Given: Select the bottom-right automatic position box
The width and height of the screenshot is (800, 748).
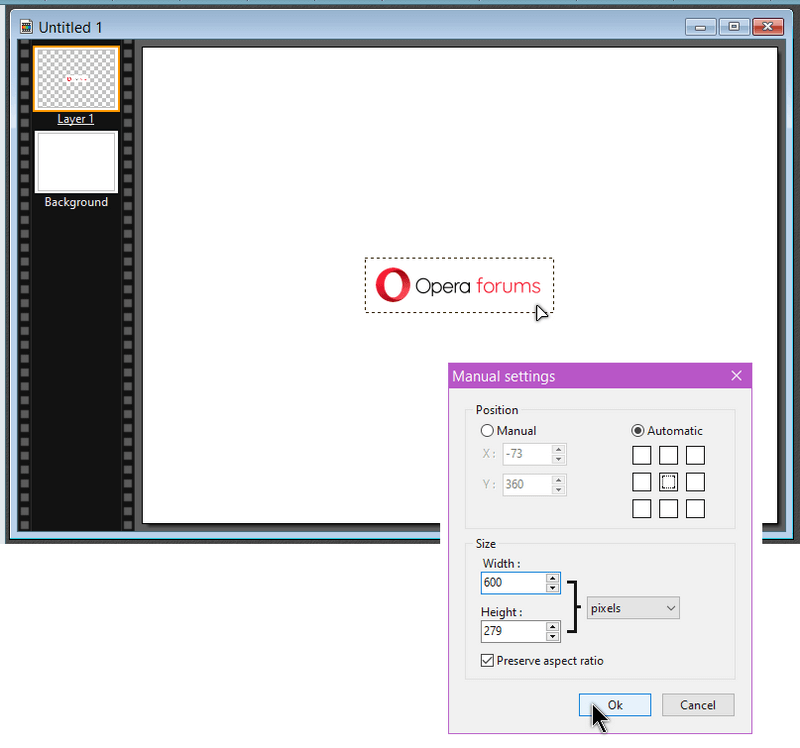Looking at the screenshot, I should (695, 509).
